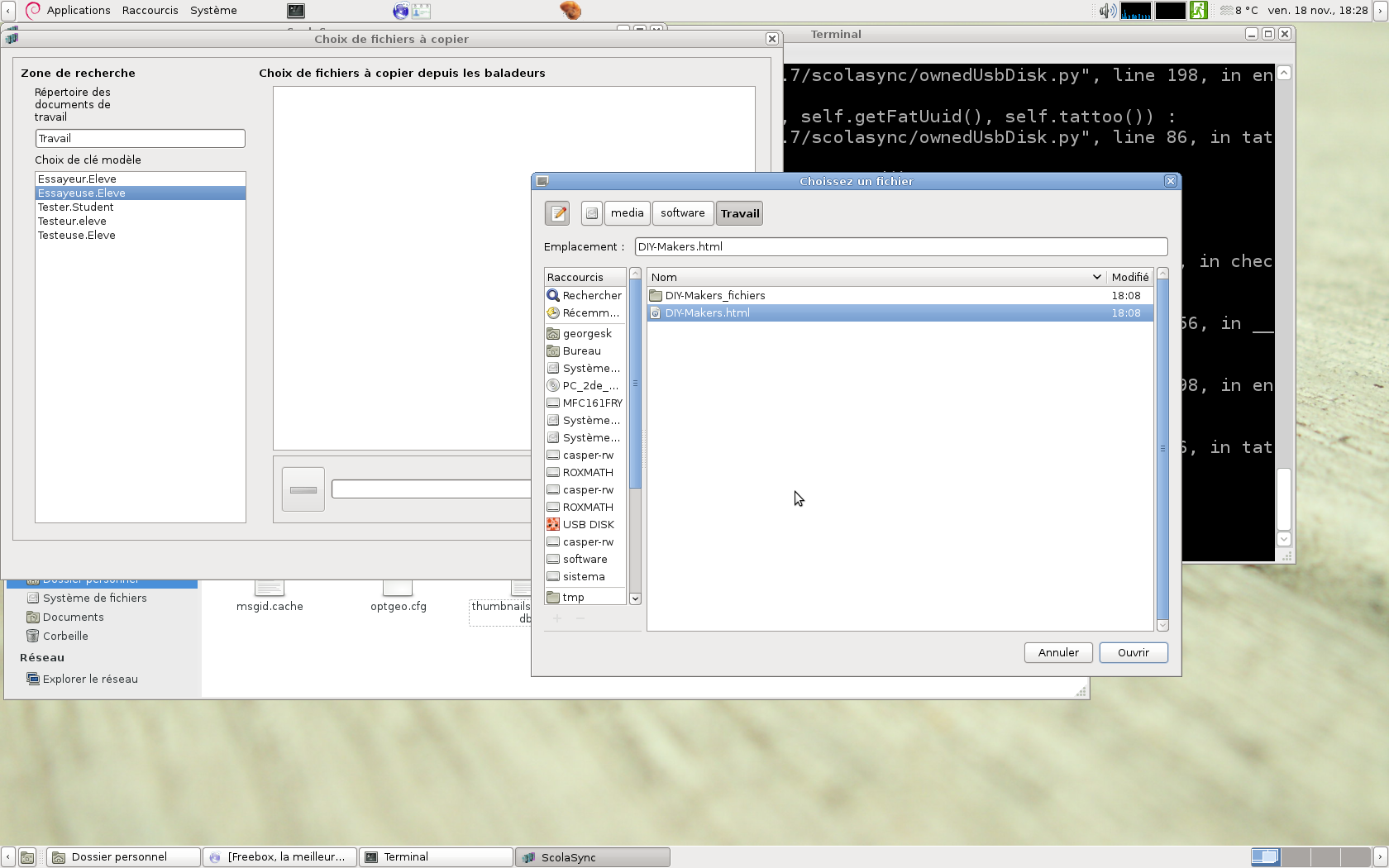Viewport: 1389px width, 868px height.
Task: Open the georgesk home folder shortcut
Action: tap(585, 333)
